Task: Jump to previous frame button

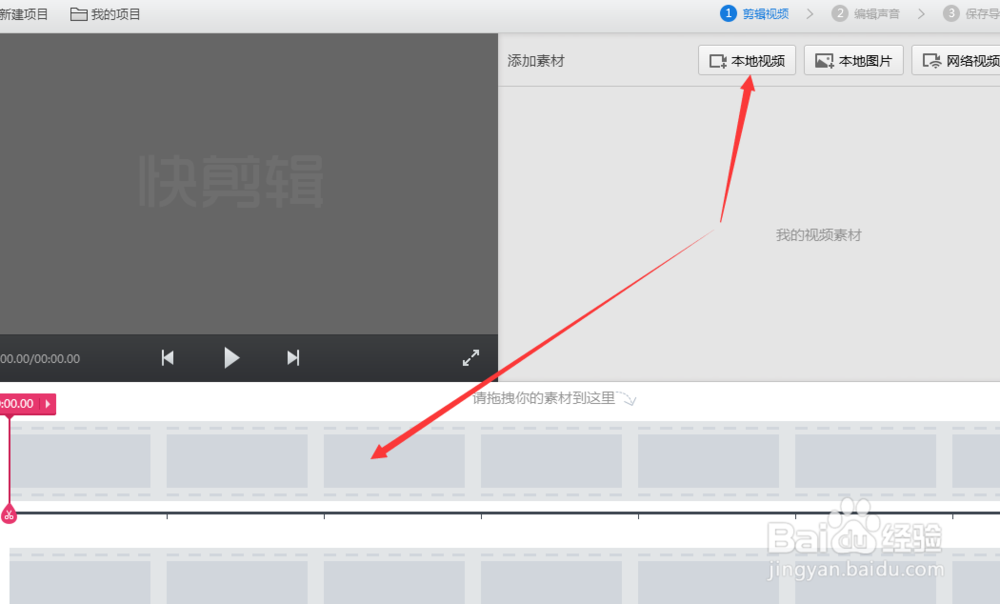Action: (168, 358)
